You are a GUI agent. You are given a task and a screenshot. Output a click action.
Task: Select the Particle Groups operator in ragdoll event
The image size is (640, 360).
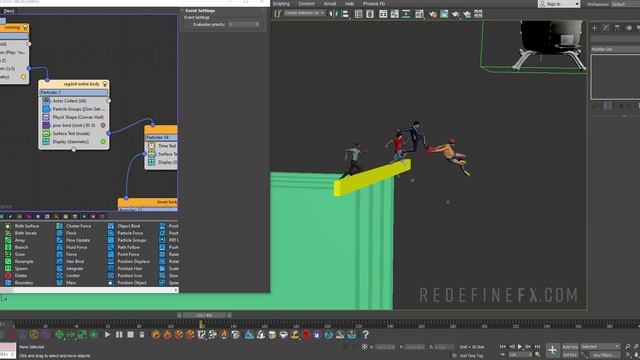point(73,109)
